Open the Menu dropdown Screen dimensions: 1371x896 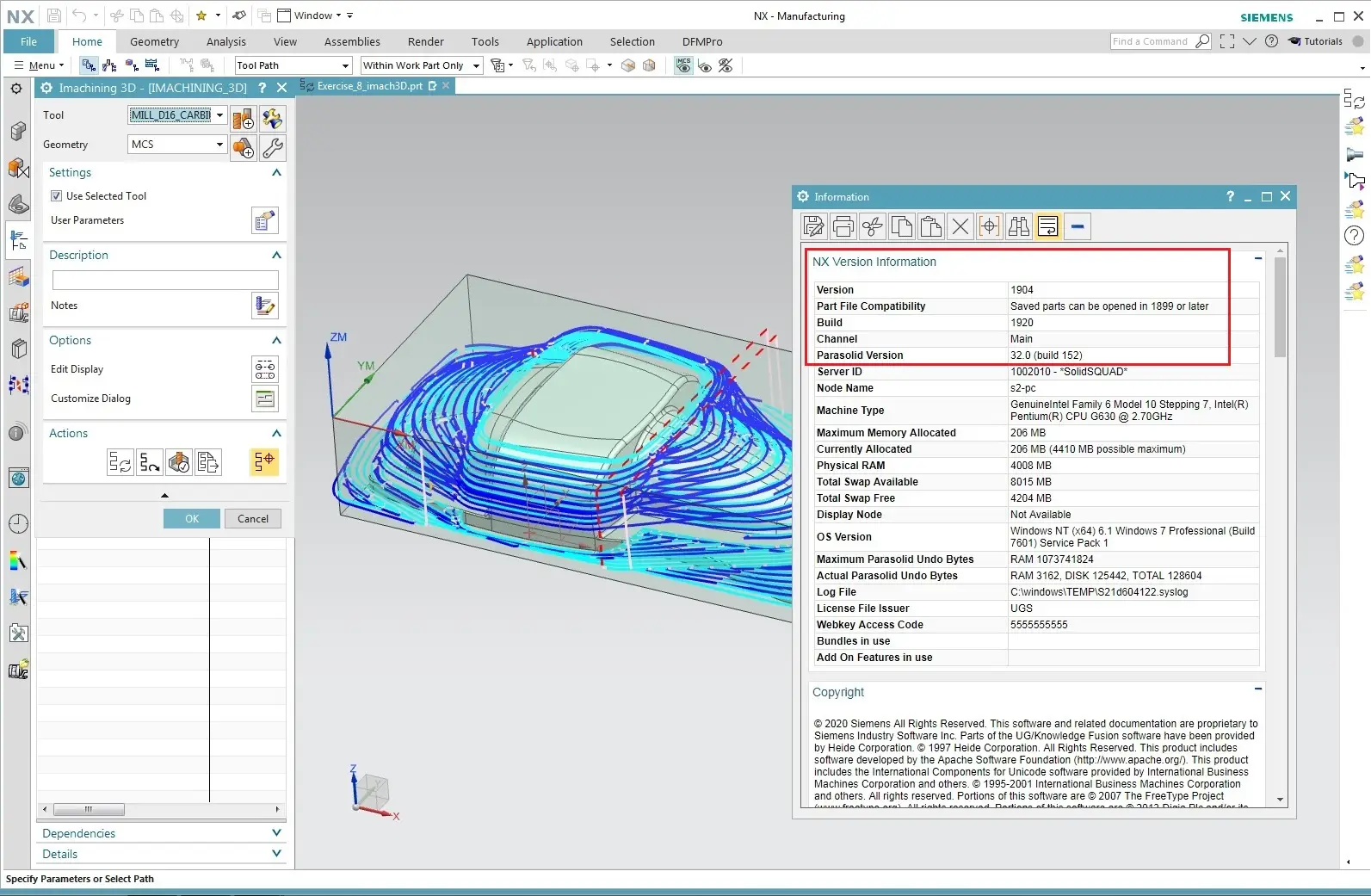39,65
